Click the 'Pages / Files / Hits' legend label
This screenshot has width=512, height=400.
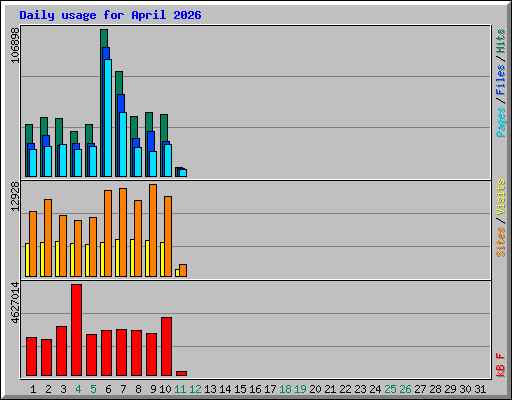(500, 83)
